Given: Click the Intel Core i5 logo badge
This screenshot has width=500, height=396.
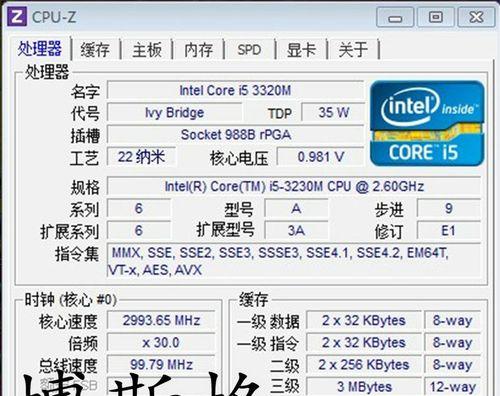Looking at the screenshot, I should pyautogui.click(x=427, y=123).
